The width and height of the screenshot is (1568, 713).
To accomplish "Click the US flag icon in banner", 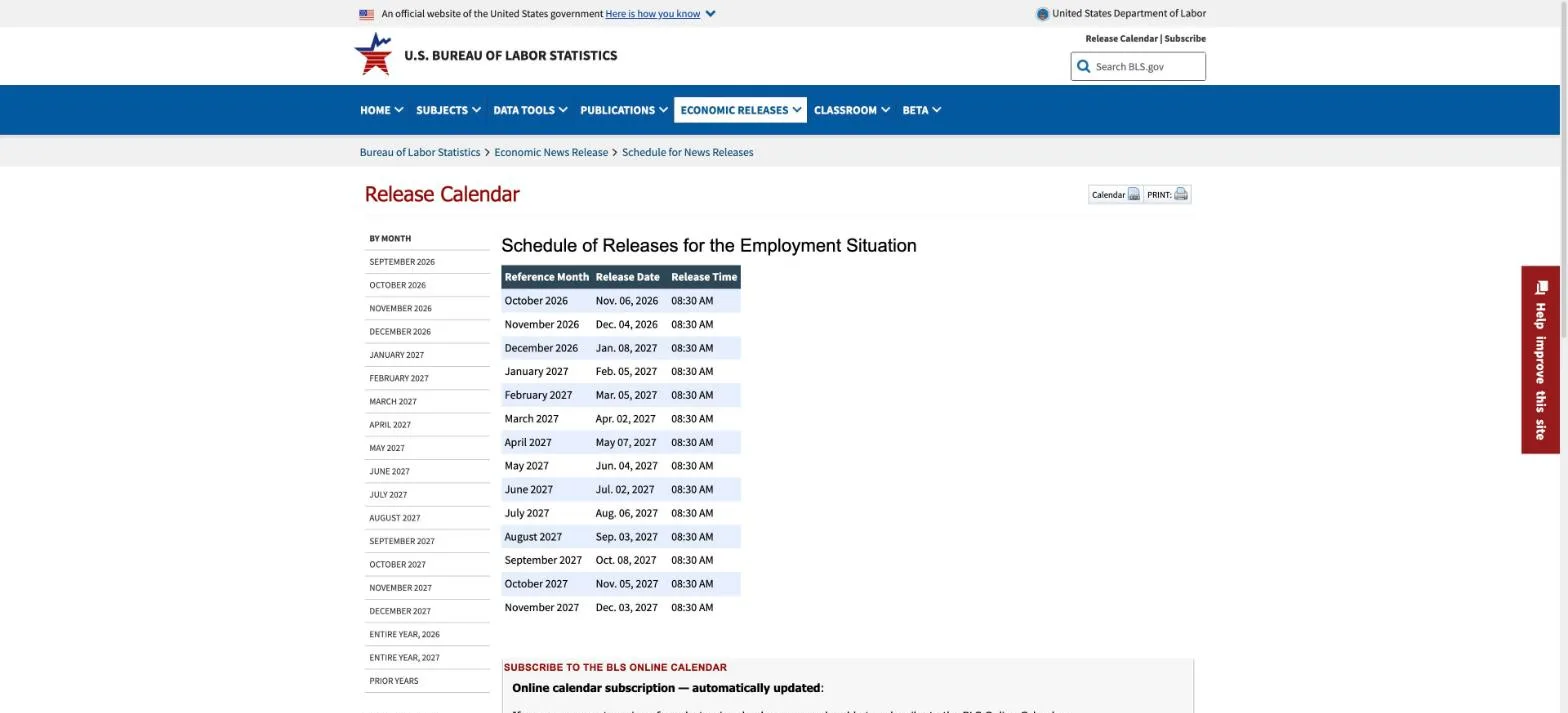I will click(366, 14).
